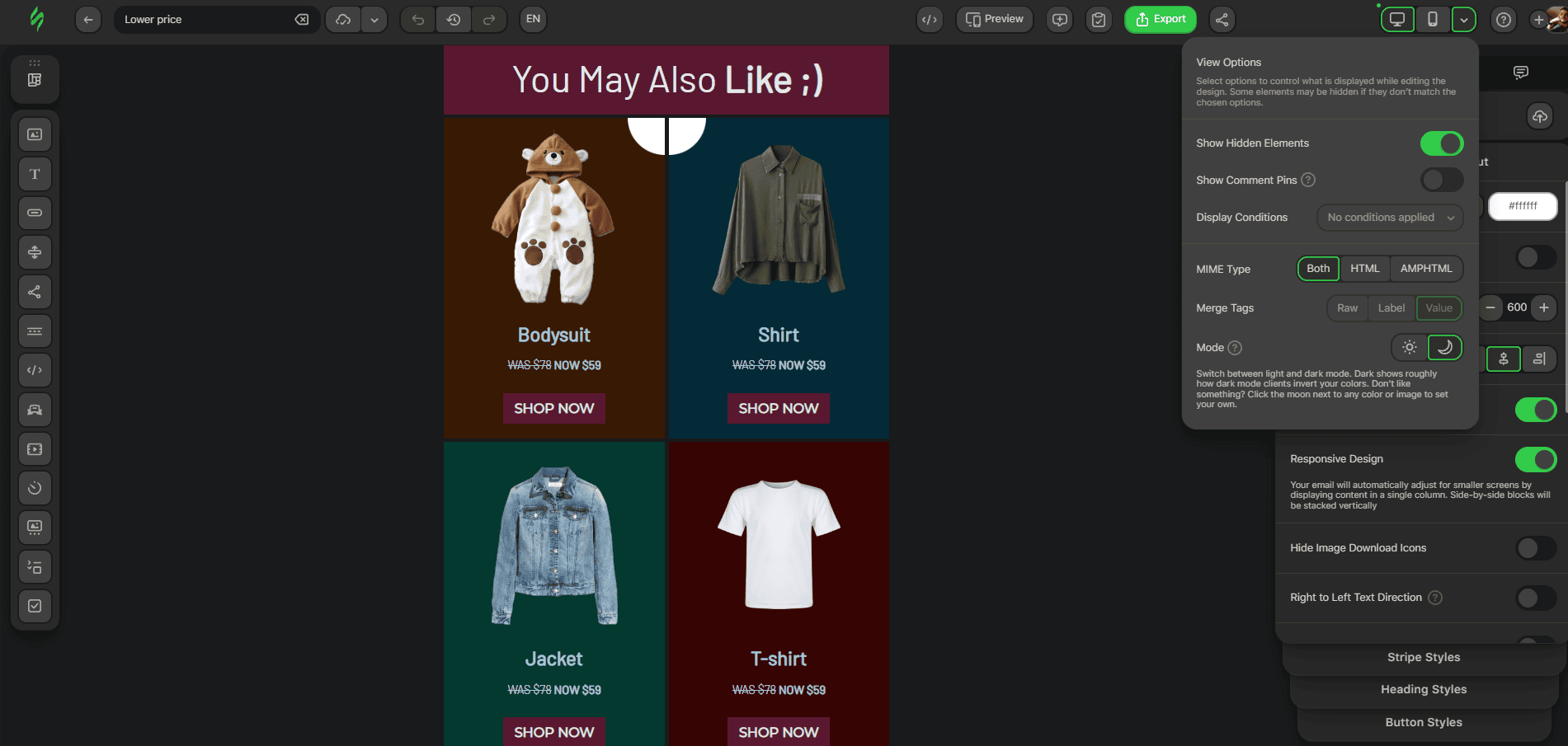Switch language via EN button
Viewport: 1568px width, 746px height.
pos(533,19)
